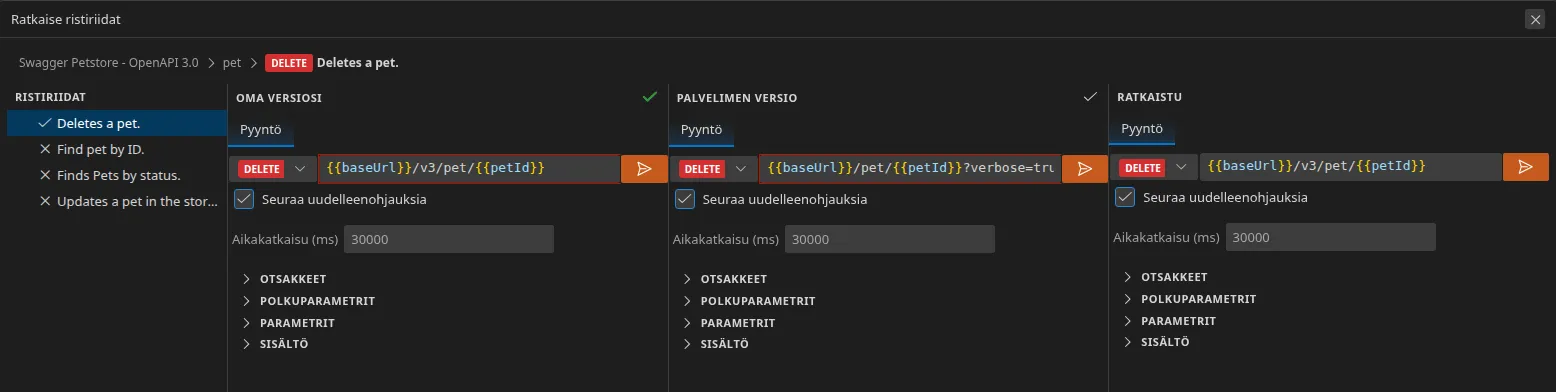This screenshot has height=392, width=1556.
Task: Expand Otsakkeet in Oma versiosi
Action: (x=284, y=279)
